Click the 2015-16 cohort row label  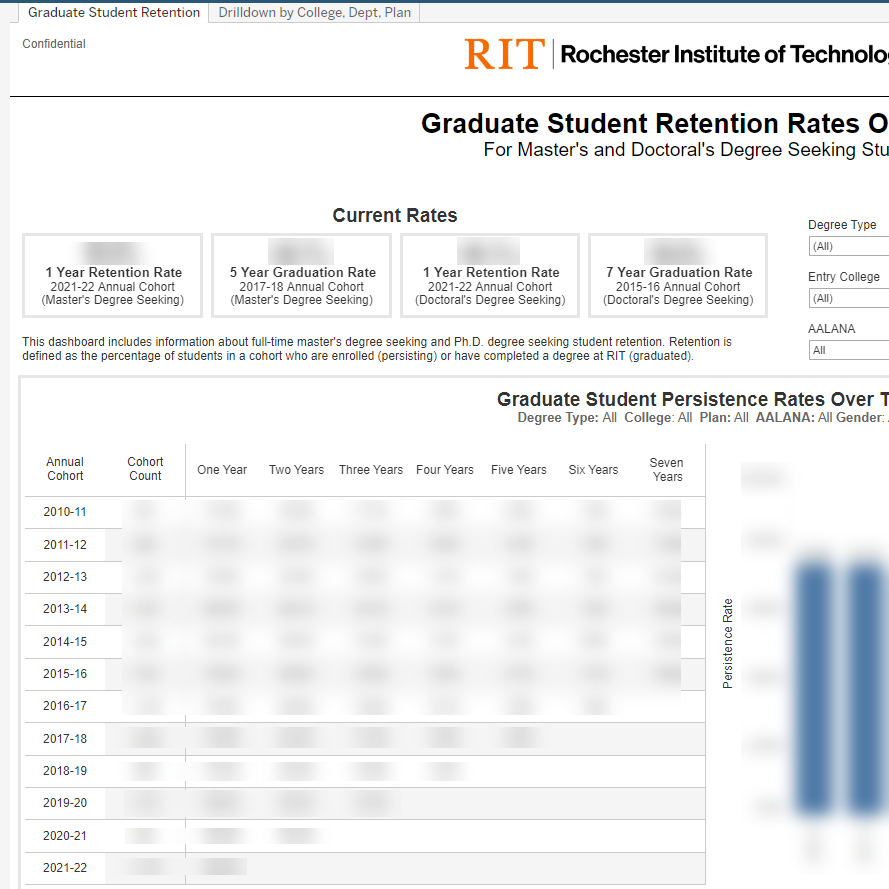coord(65,673)
